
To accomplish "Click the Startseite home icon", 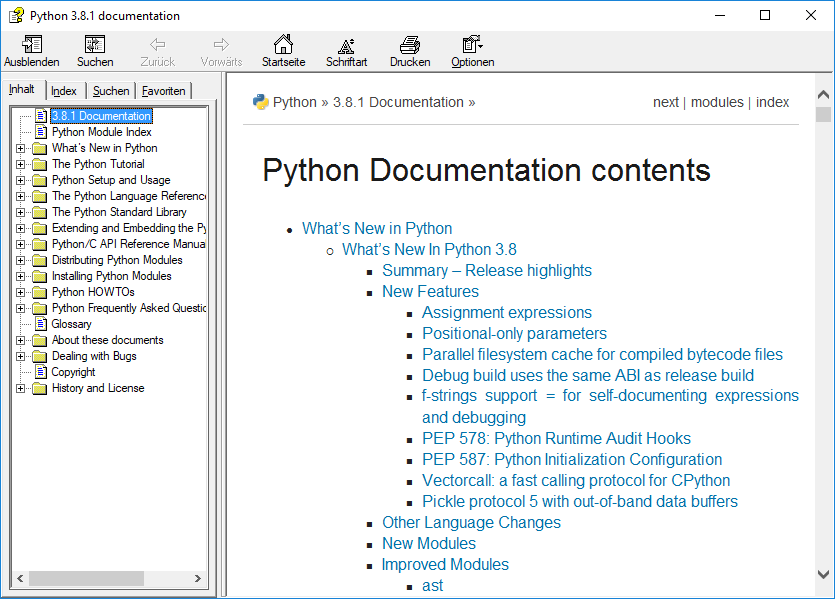I will (x=283, y=44).
